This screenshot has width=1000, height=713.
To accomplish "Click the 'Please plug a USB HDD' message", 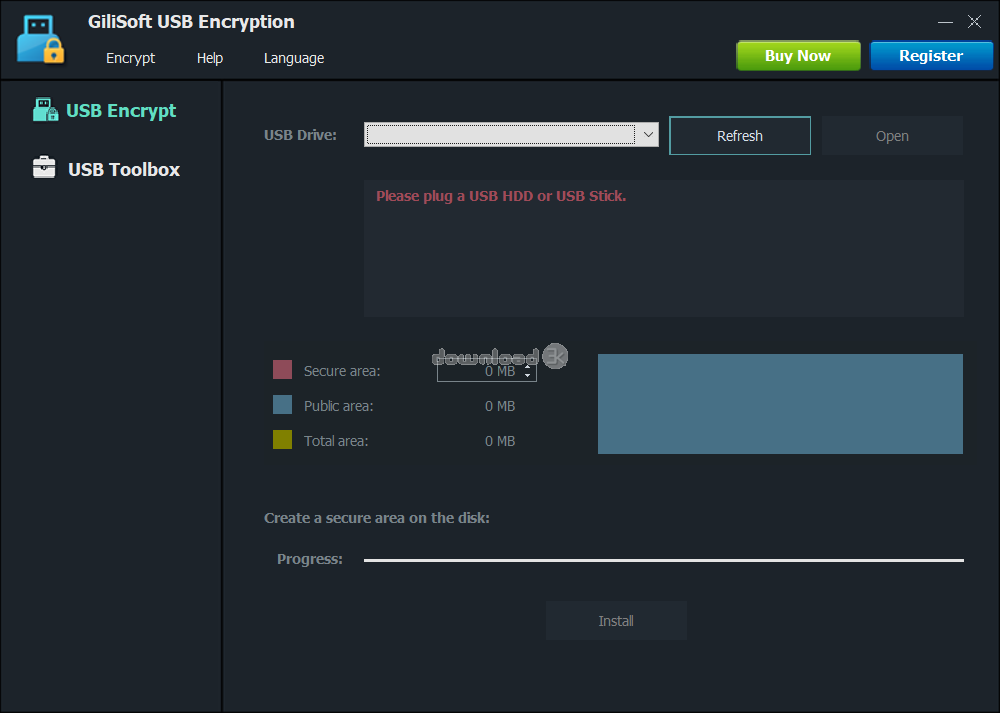I will coord(501,196).
